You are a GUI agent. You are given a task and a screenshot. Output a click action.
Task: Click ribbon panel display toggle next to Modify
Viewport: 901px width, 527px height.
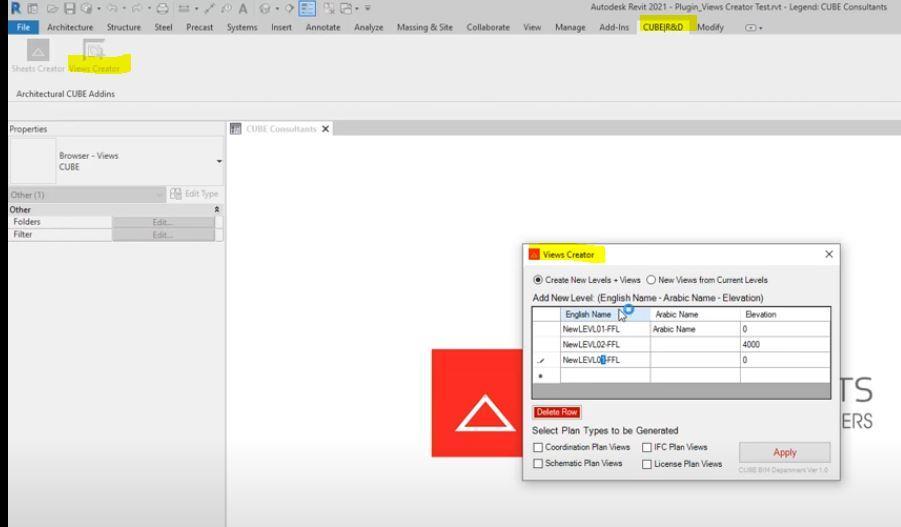[753, 28]
